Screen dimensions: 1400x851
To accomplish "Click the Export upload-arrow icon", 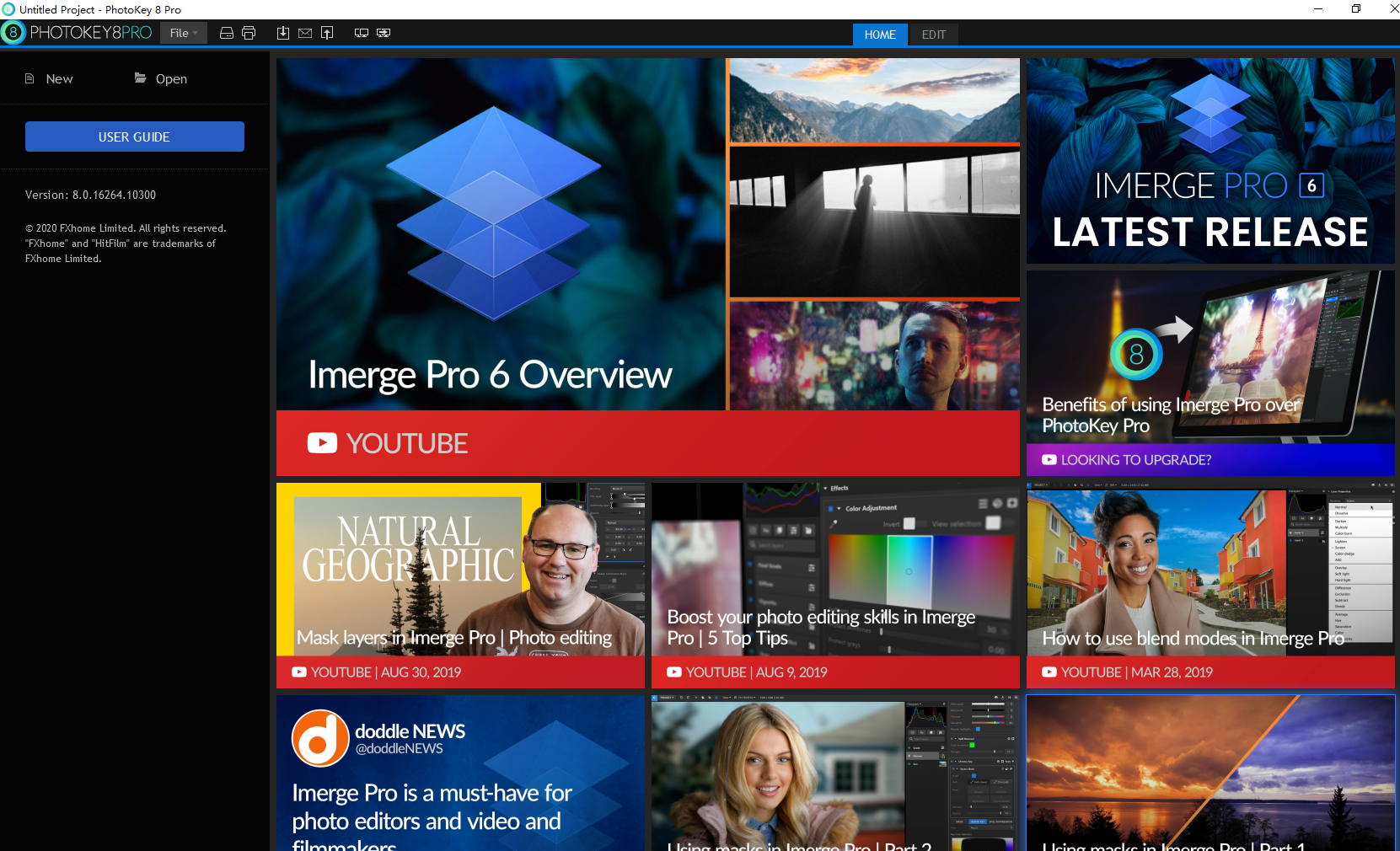I will [327, 33].
